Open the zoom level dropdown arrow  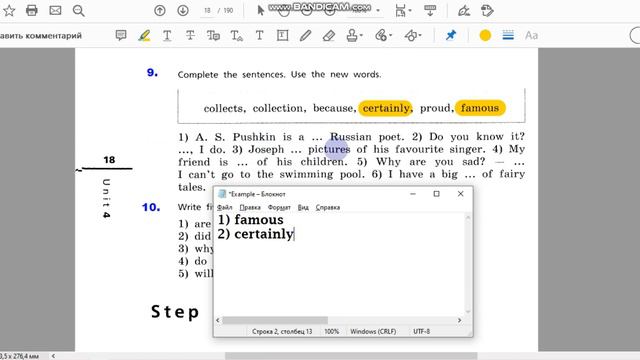(378, 11)
